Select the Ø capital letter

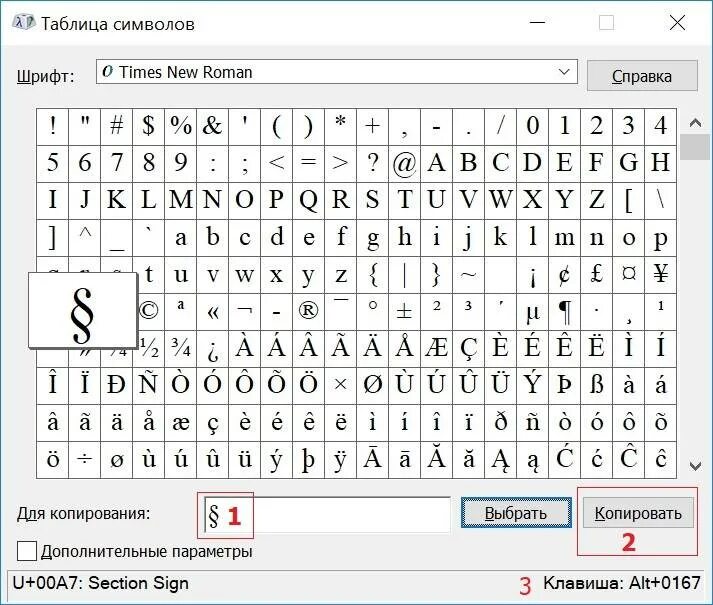[x=372, y=386]
